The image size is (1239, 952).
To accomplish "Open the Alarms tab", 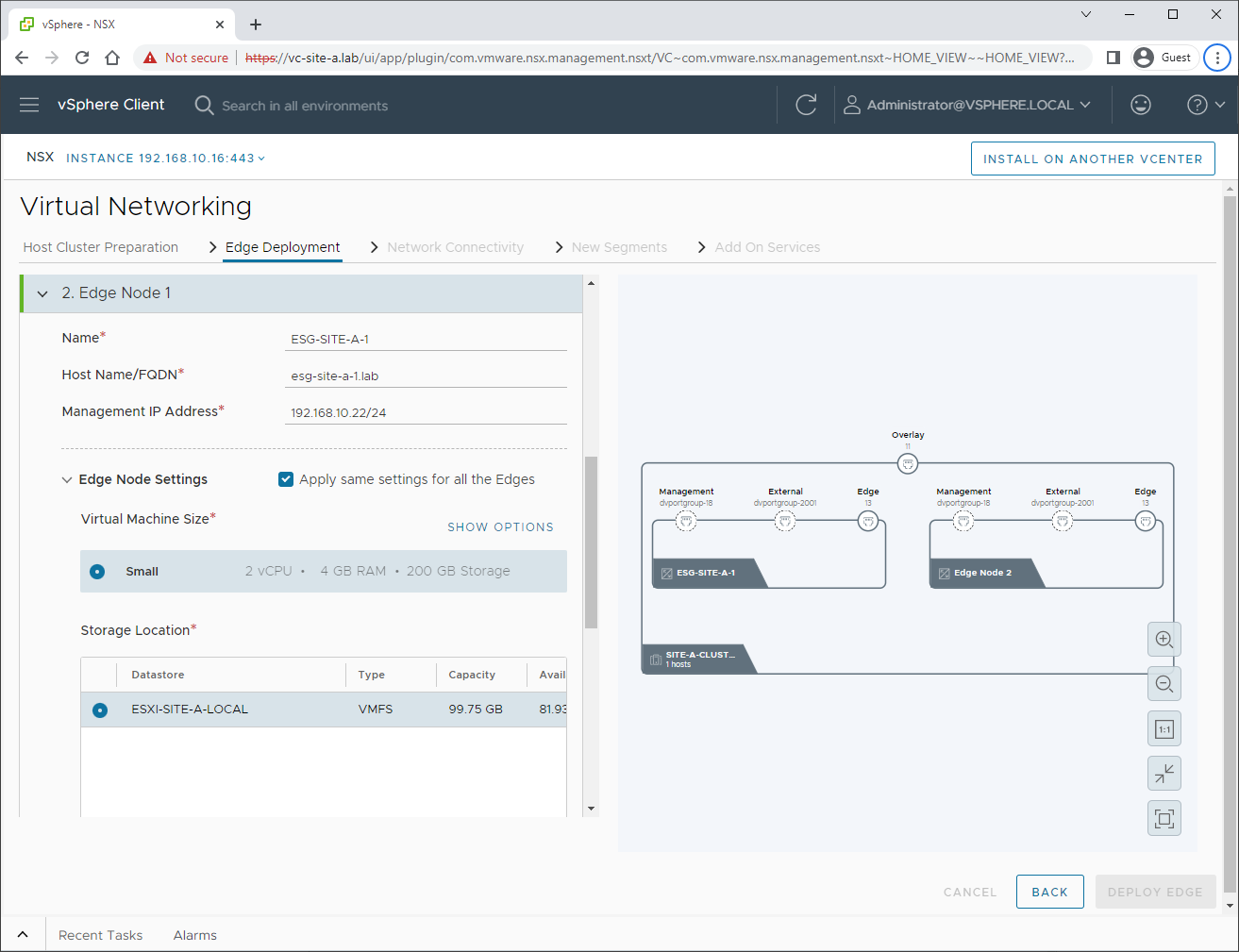I will pos(195,935).
